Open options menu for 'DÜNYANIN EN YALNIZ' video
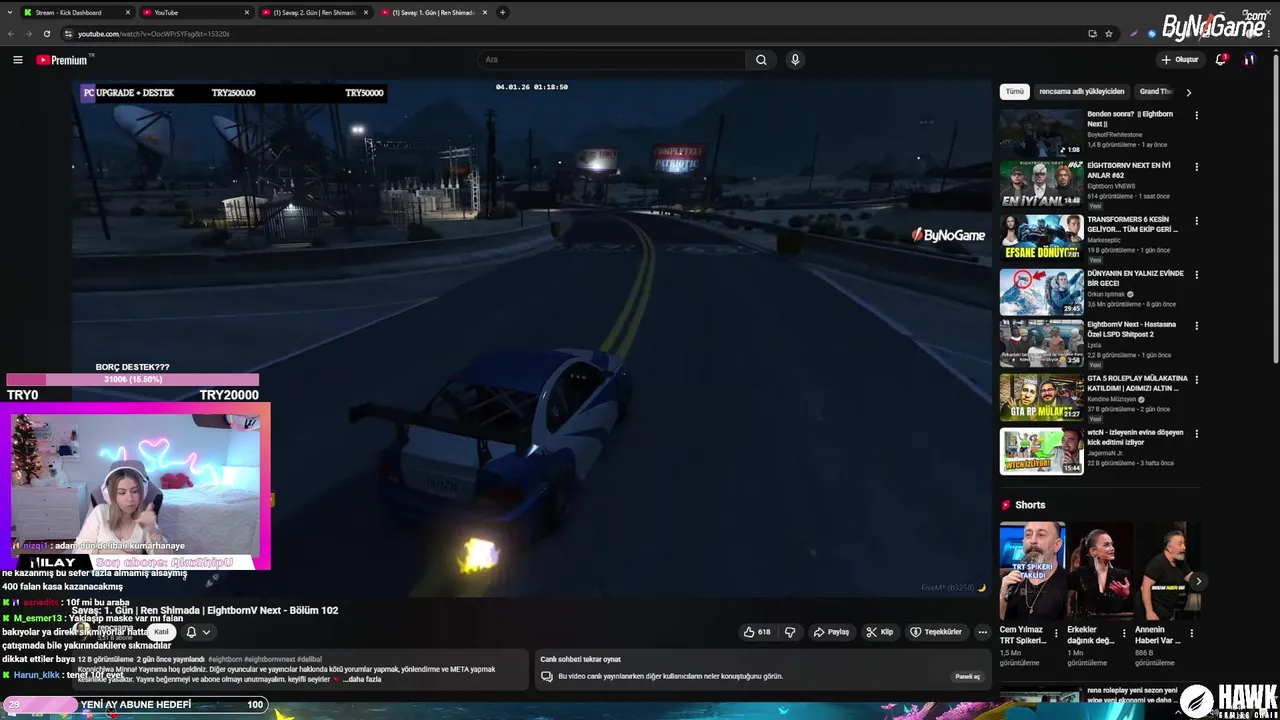1280x720 pixels. click(x=1196, y=274)
